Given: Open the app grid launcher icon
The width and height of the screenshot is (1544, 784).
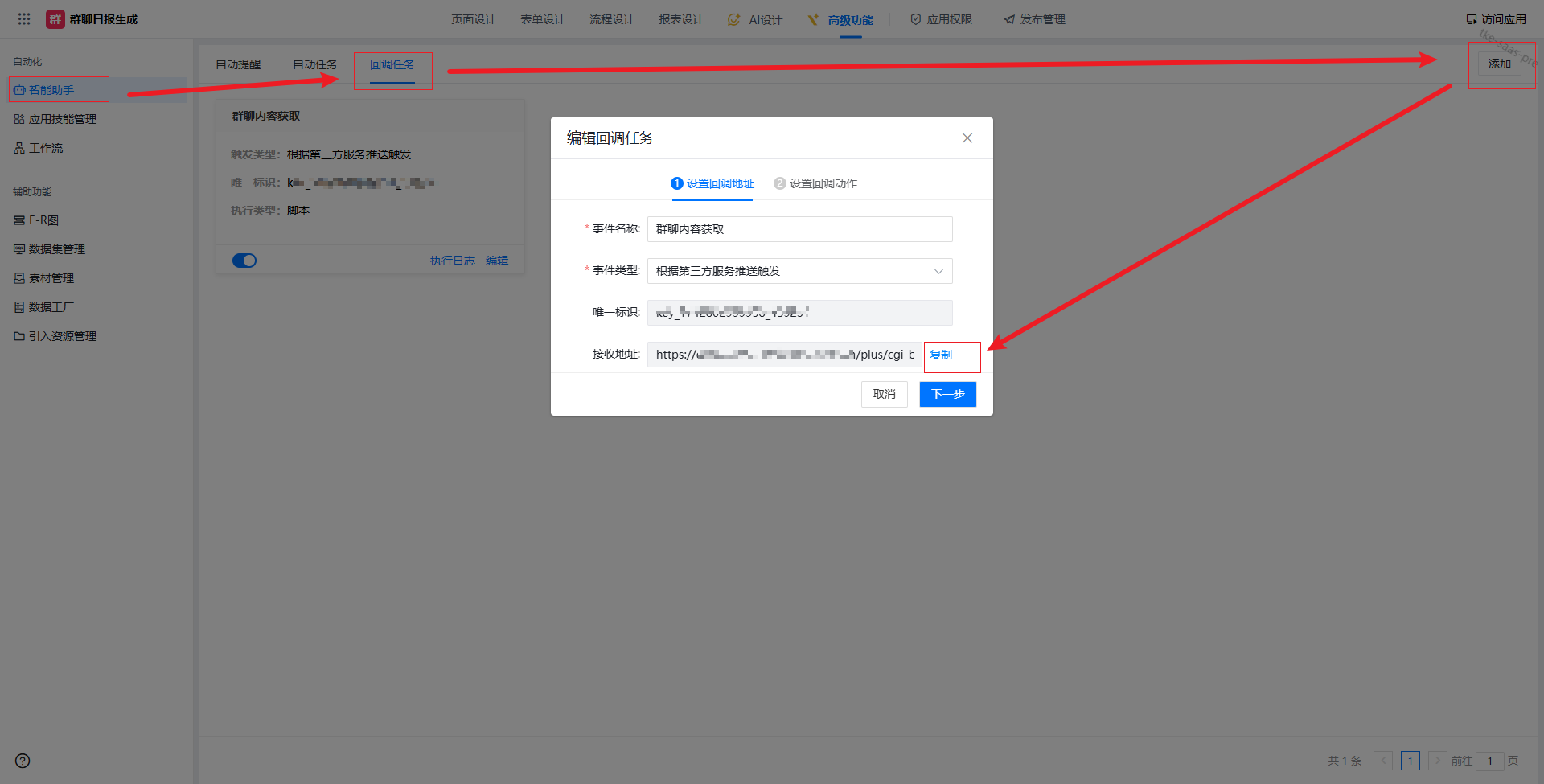Looking at the screenshot, I should [24, 19].
